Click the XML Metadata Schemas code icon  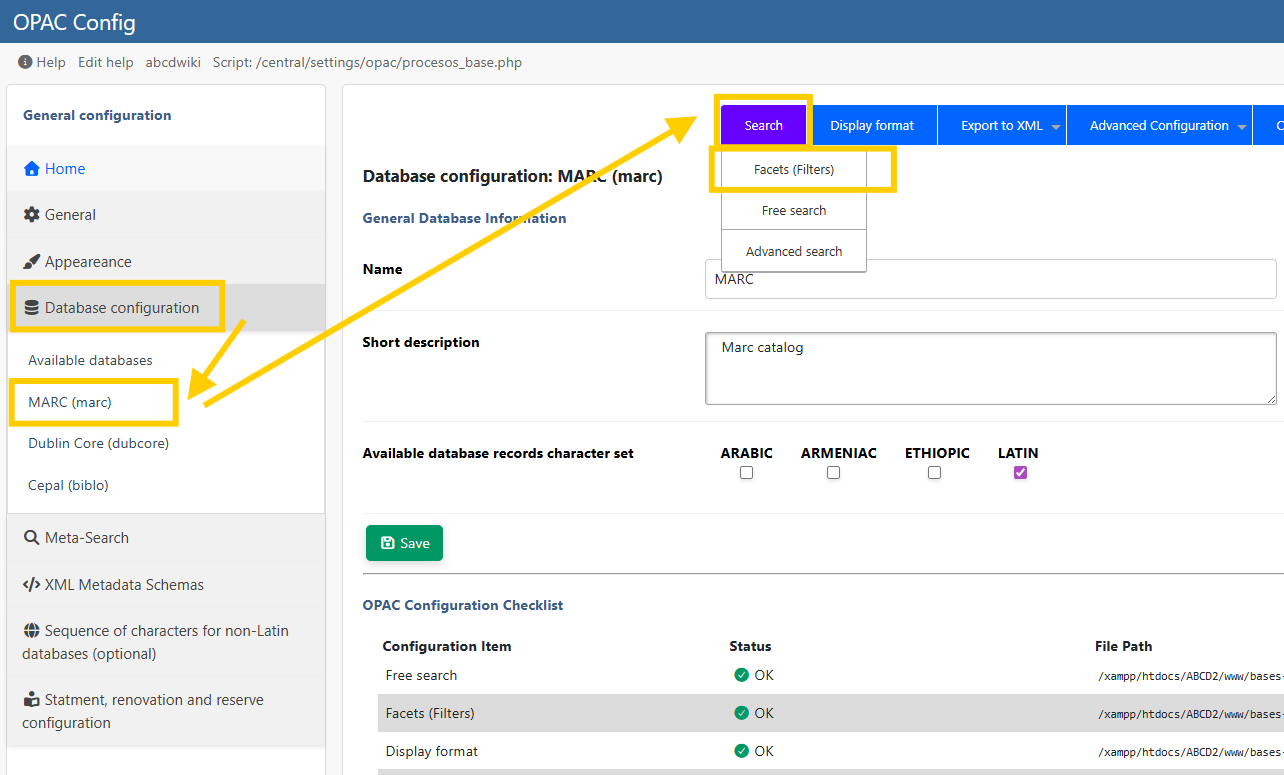(32, 585)
